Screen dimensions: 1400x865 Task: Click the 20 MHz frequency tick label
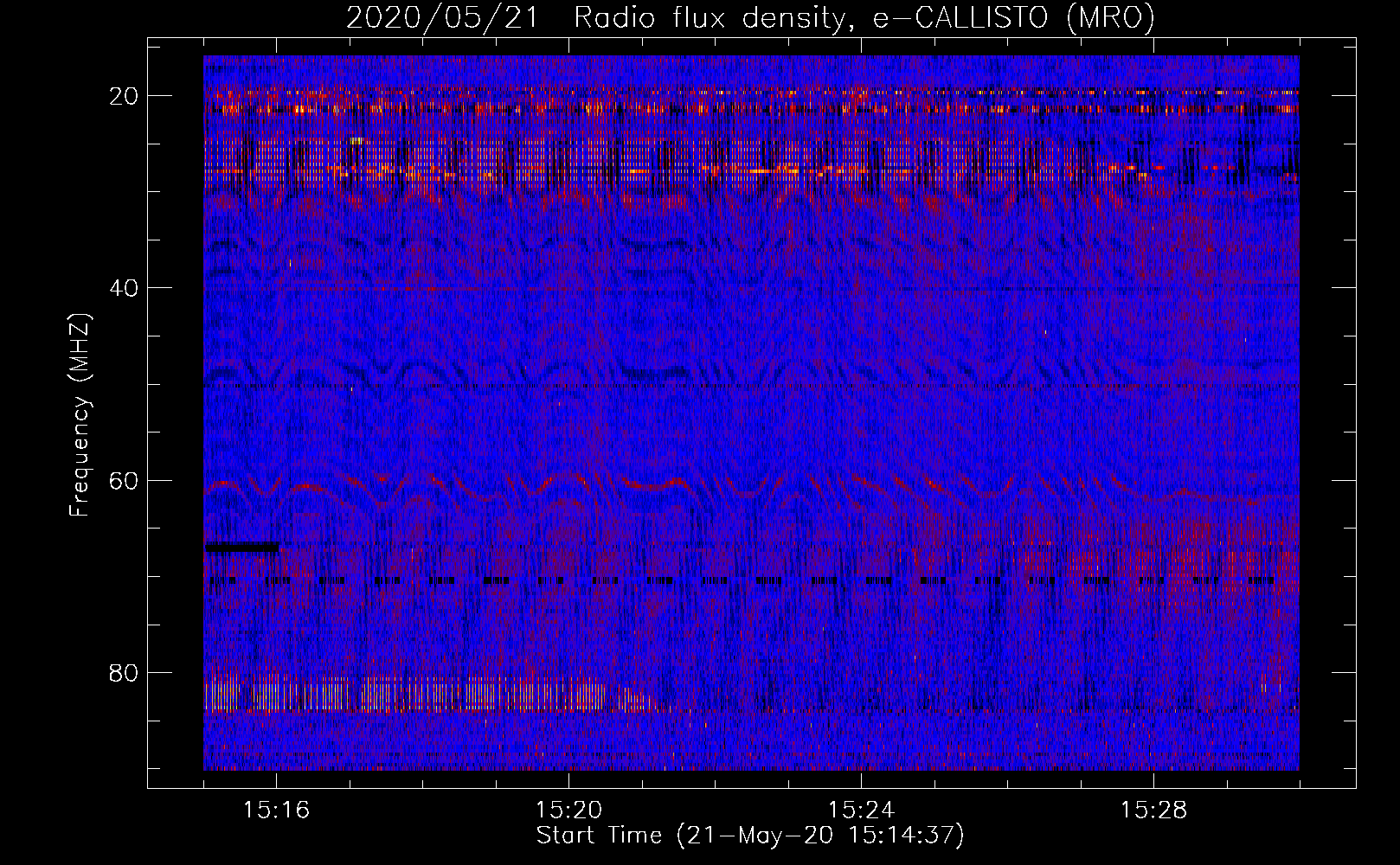pos(124,96)
